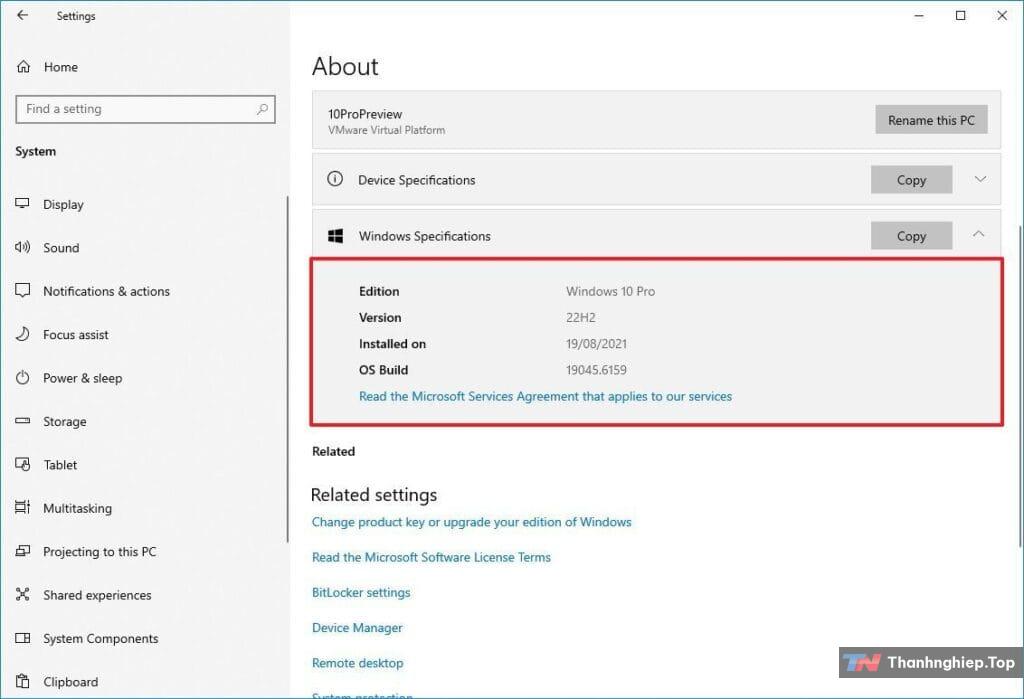Click the About page vertical scrollbar
This screenshot has width=1024, height=699.
coord(1021,387)
